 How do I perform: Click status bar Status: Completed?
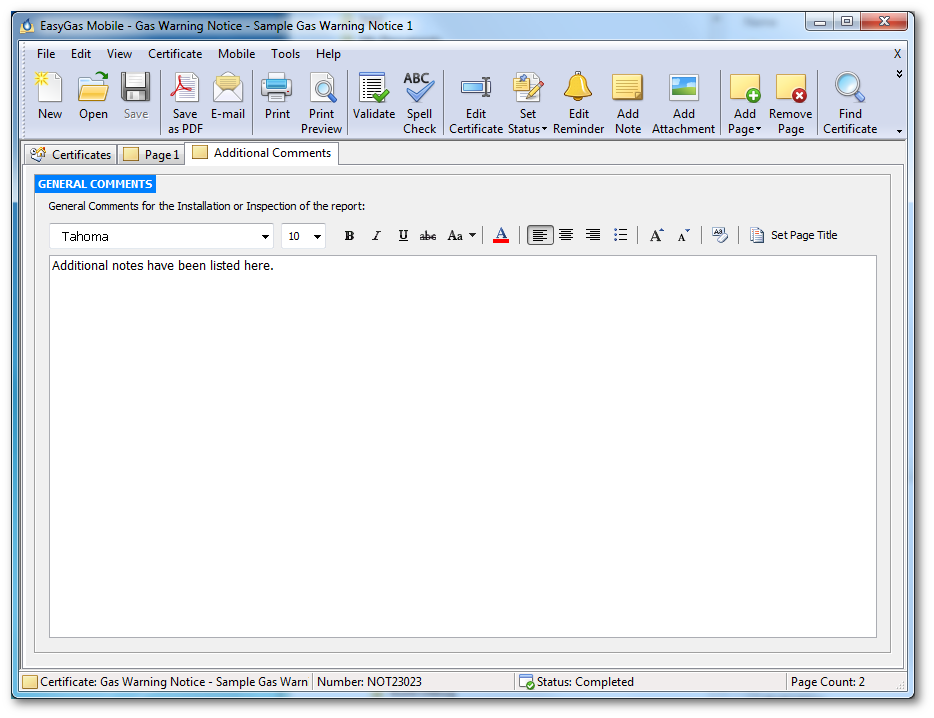(x=576, y=682)
